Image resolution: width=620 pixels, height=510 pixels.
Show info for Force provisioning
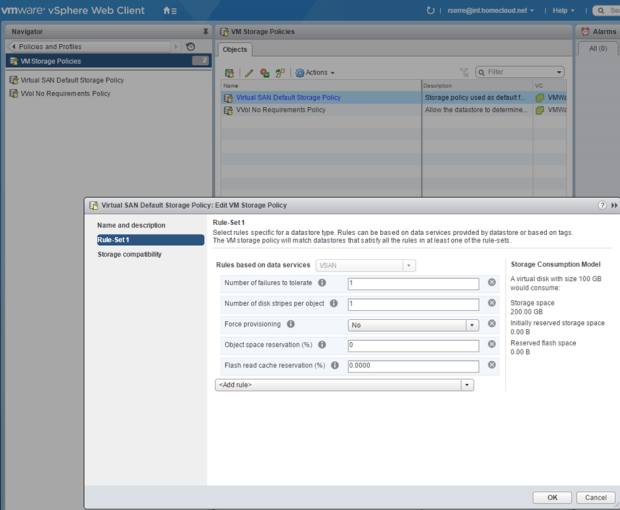tap(291, 324)
